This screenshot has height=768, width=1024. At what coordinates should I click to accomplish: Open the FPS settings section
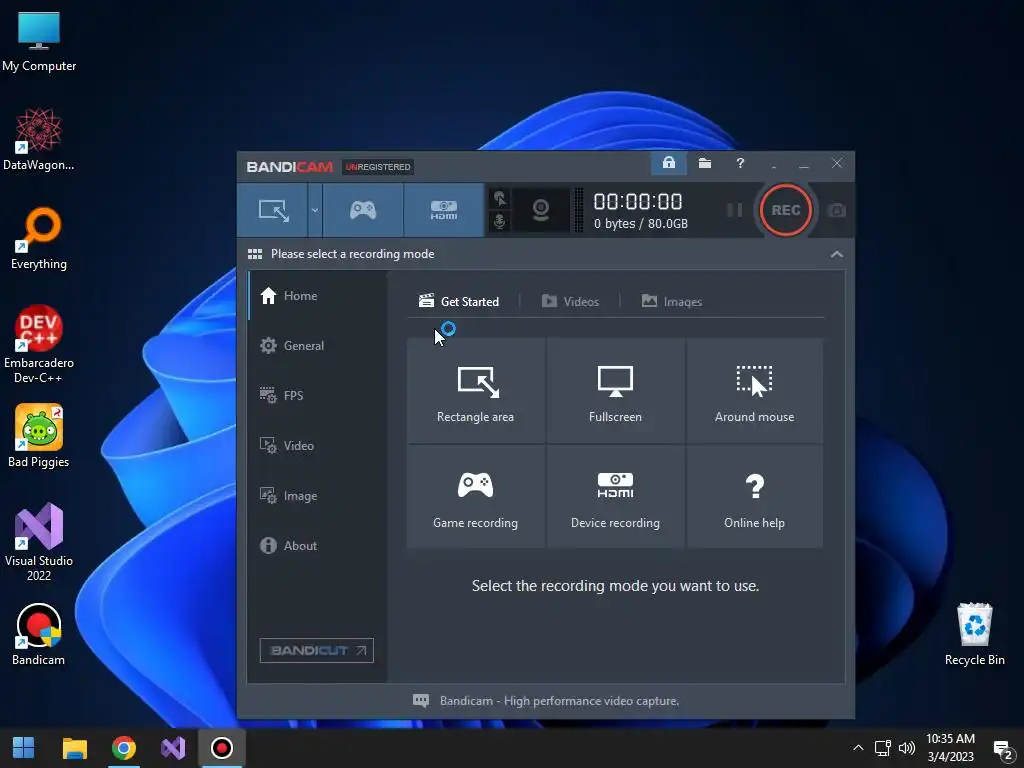[317, 396]
